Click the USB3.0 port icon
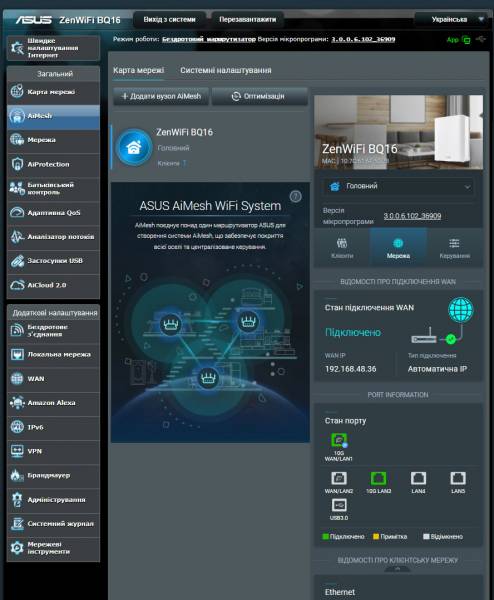 tap(339, 505)
